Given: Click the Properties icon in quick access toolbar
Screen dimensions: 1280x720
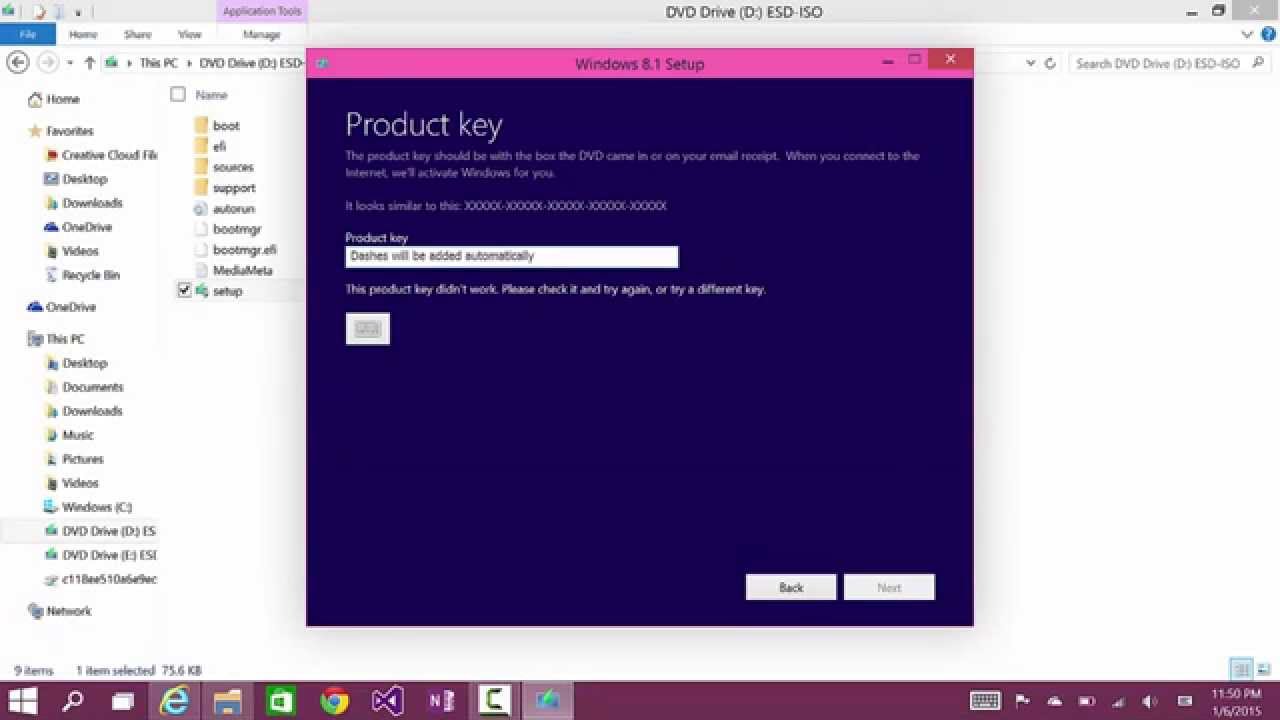Looking at the screenshot, I should coord(40,12).
